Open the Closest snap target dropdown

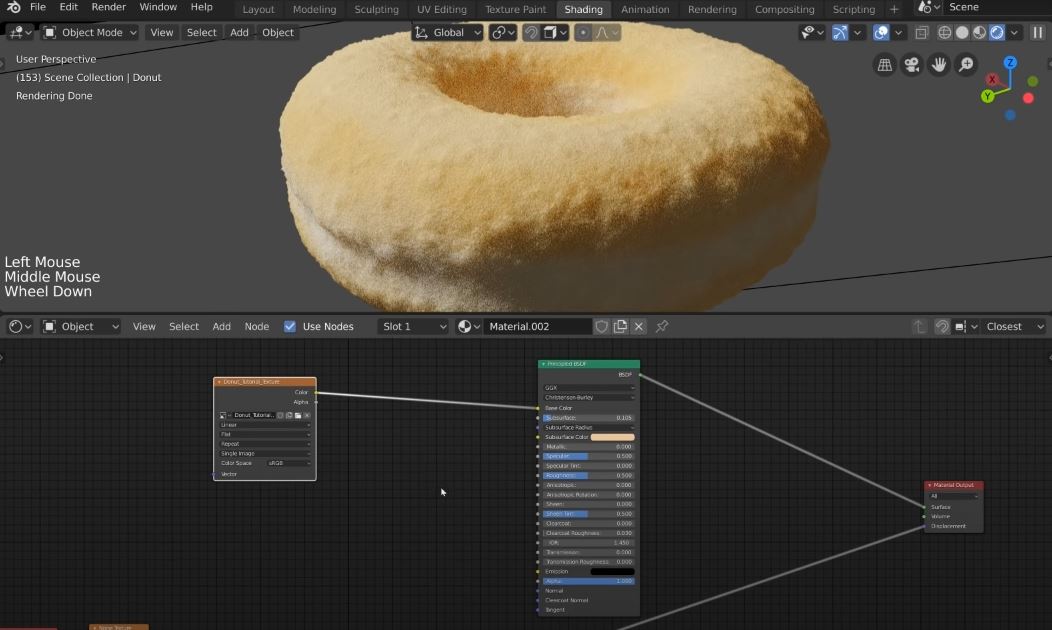1013,326
